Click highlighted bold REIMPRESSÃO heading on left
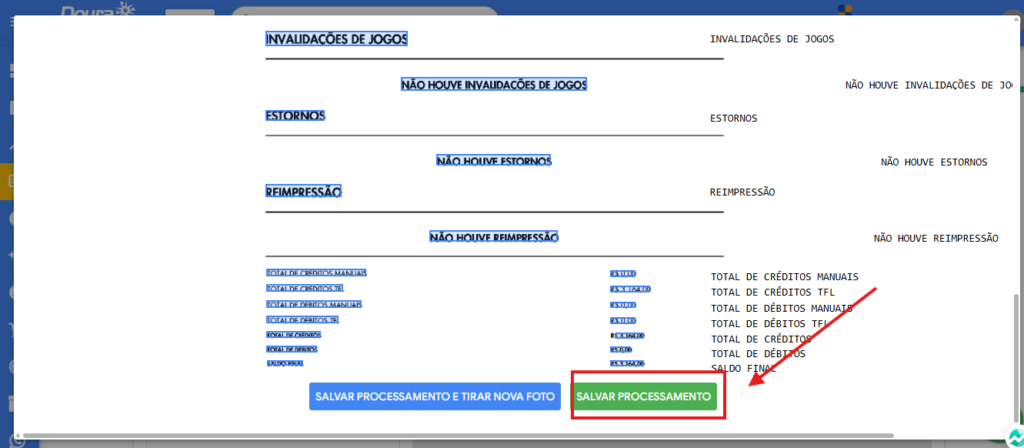 [304, 192]
